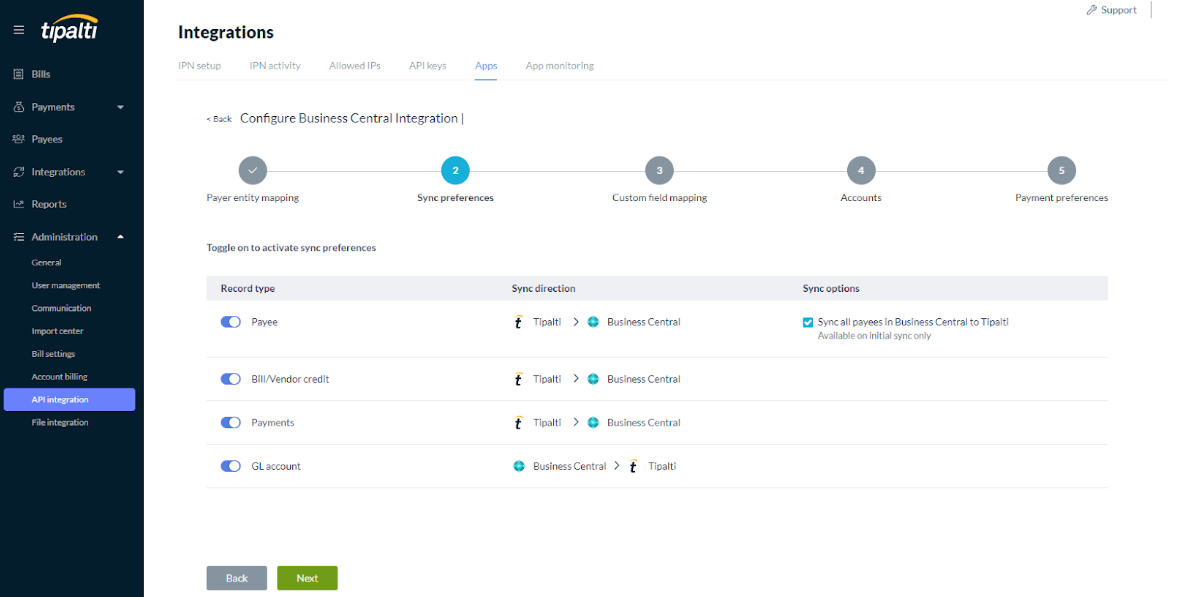Click the Business Central icon in GL account row
This screenshot has height=597, width=1198.
[519, 466]
